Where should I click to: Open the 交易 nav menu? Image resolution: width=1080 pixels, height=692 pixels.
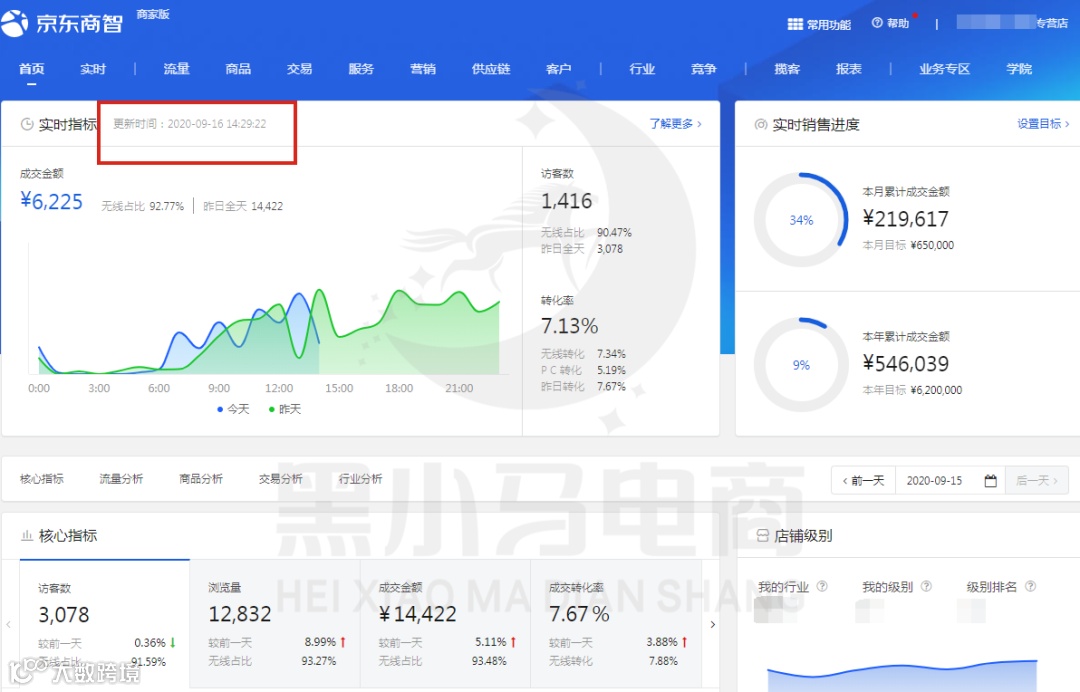pos(300,69)
